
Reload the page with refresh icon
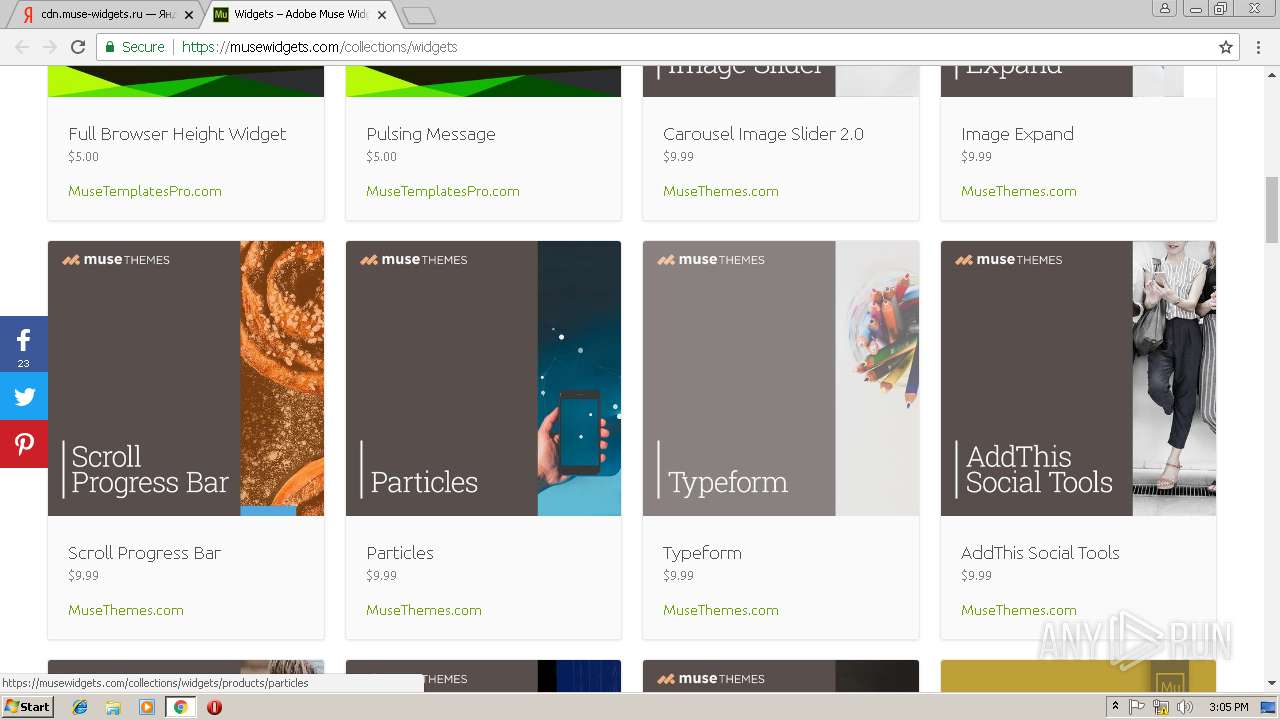[78, 47]
